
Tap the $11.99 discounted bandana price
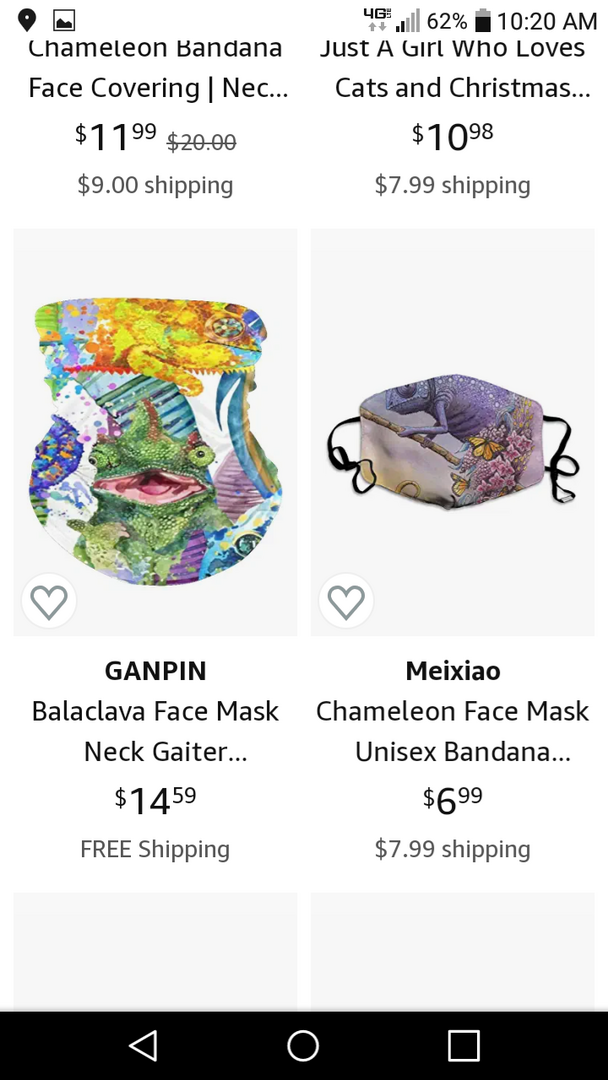point(116,136)
